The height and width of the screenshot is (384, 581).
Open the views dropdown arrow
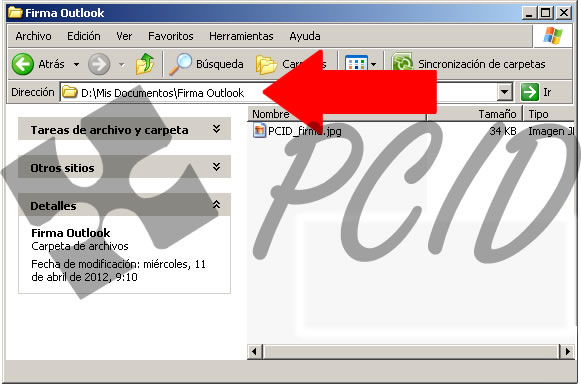[x=373, y=65]
